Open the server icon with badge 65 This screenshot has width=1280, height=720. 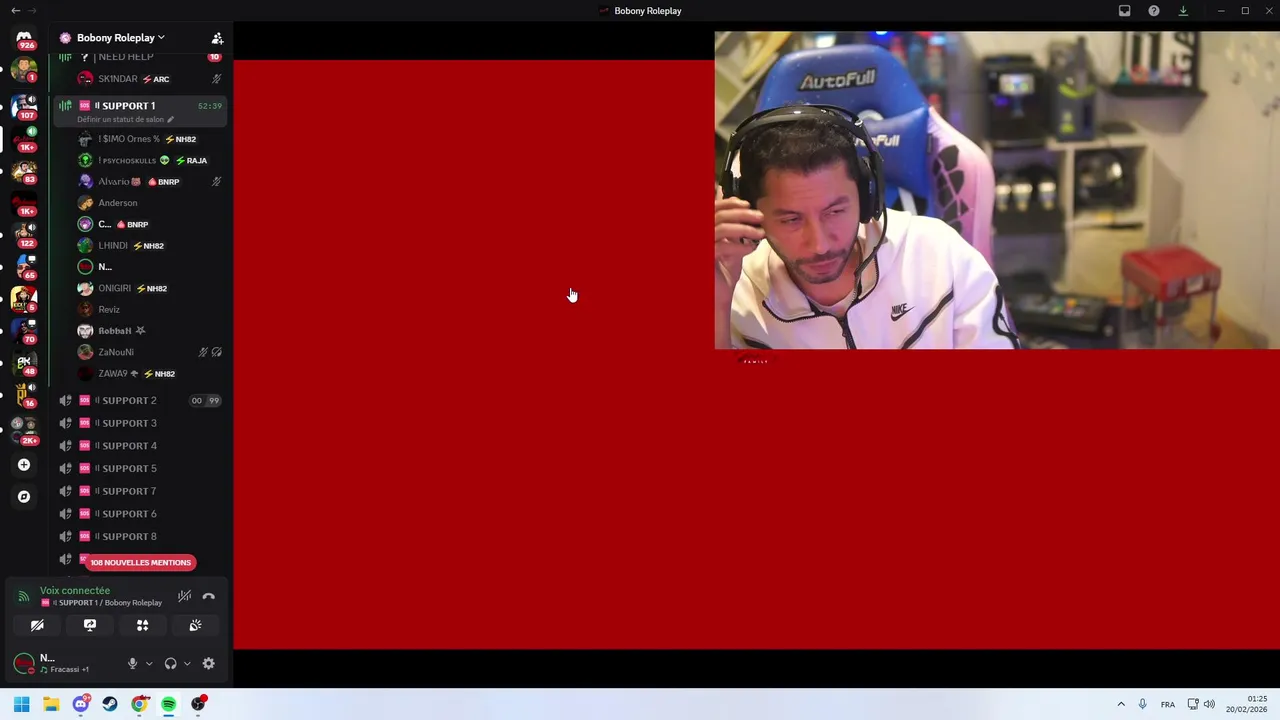point(24,266)
